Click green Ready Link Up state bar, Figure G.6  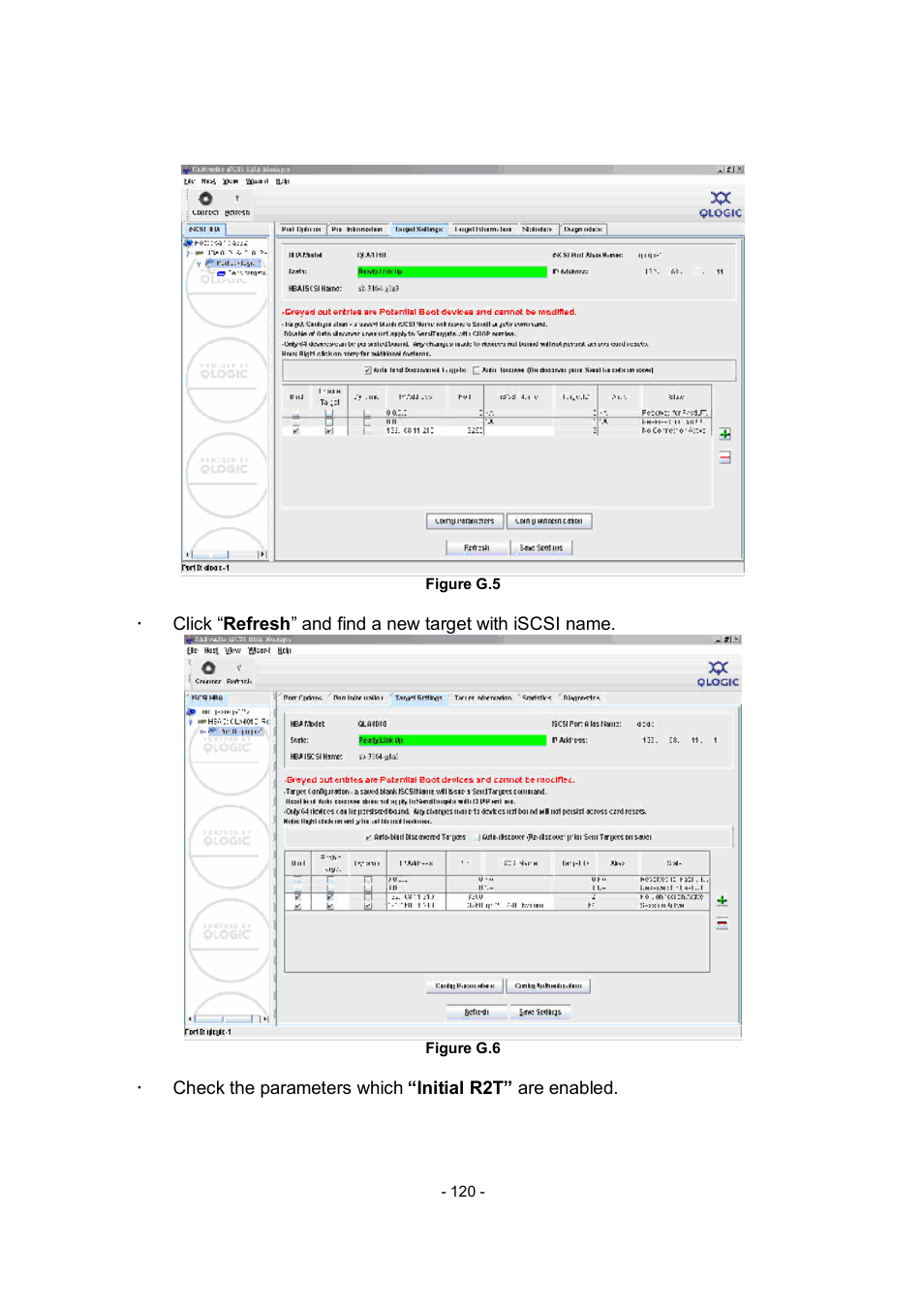(452, 740)
